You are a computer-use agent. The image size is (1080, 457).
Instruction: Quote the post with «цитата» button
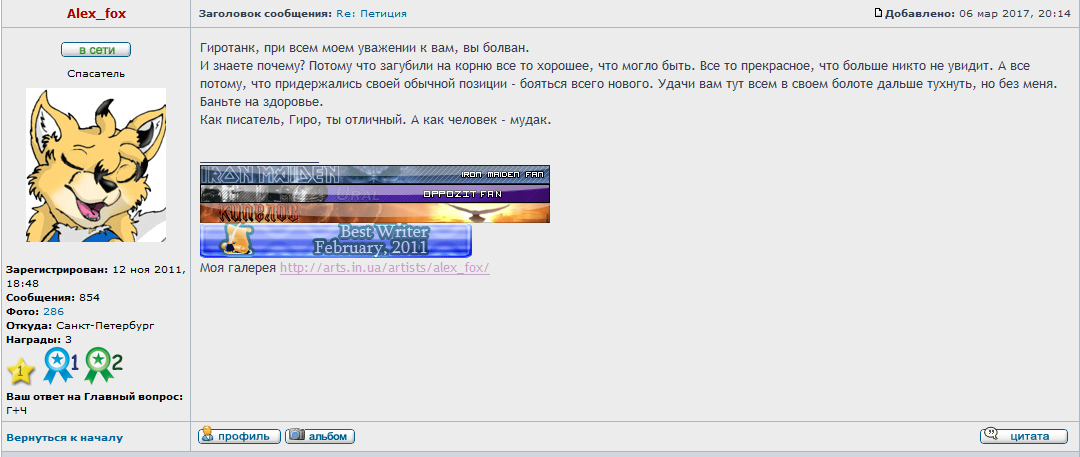tap(1024, 436)
